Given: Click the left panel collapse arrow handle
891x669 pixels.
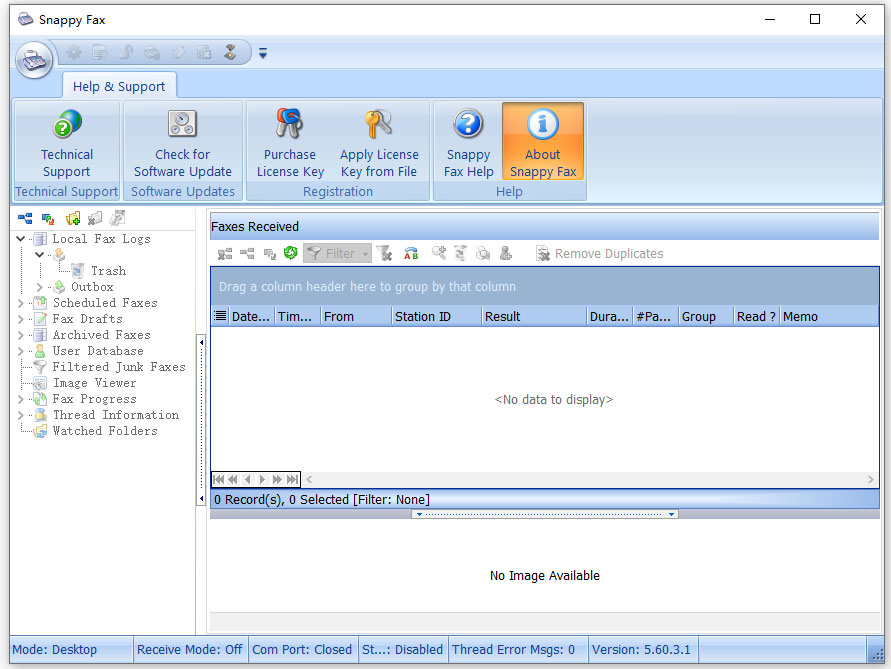Looking at the screenshot, I should click(x=201, y=421).
